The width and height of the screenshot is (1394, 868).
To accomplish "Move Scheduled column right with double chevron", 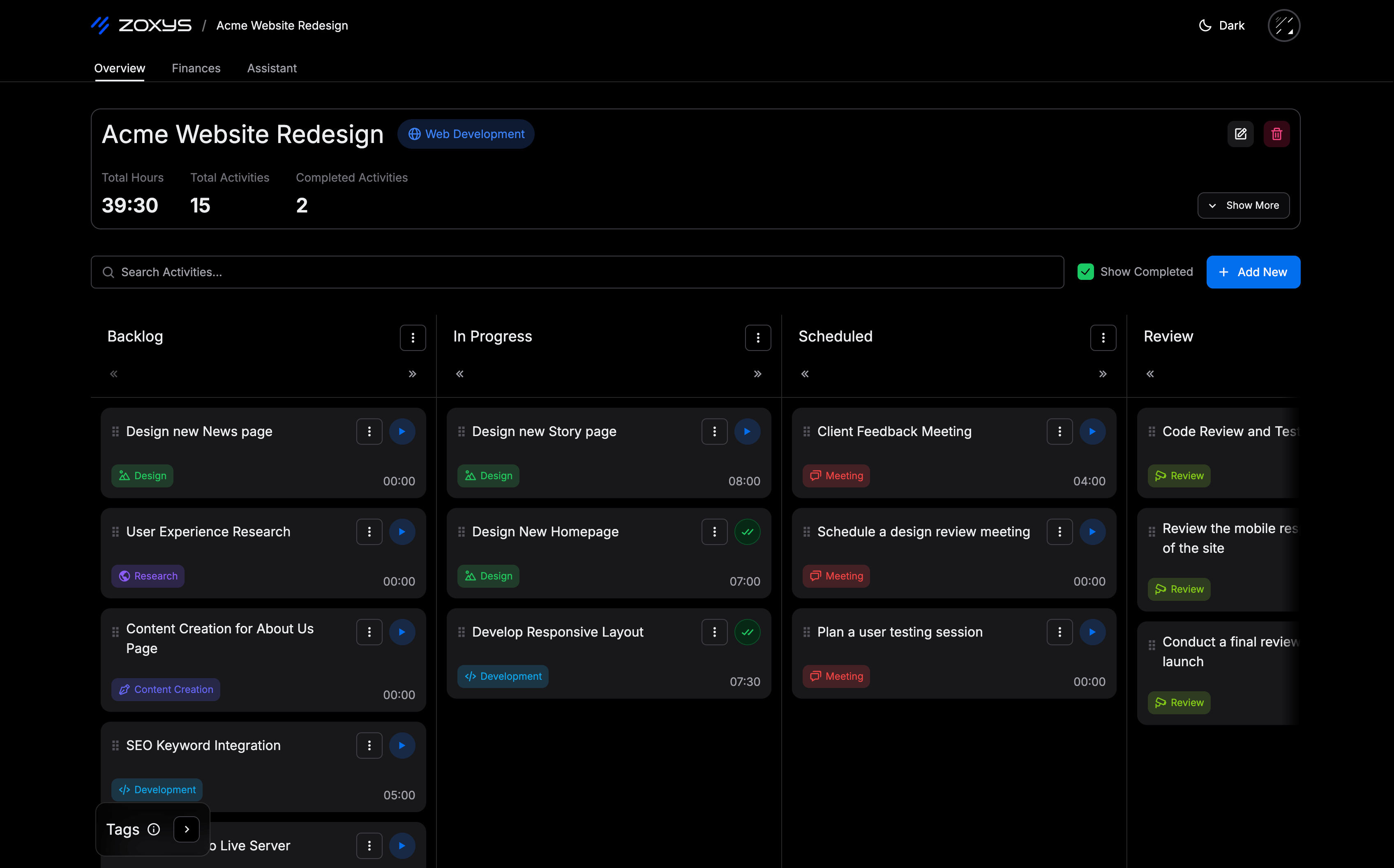I will pyautogui.click(x=1103, y=374).
